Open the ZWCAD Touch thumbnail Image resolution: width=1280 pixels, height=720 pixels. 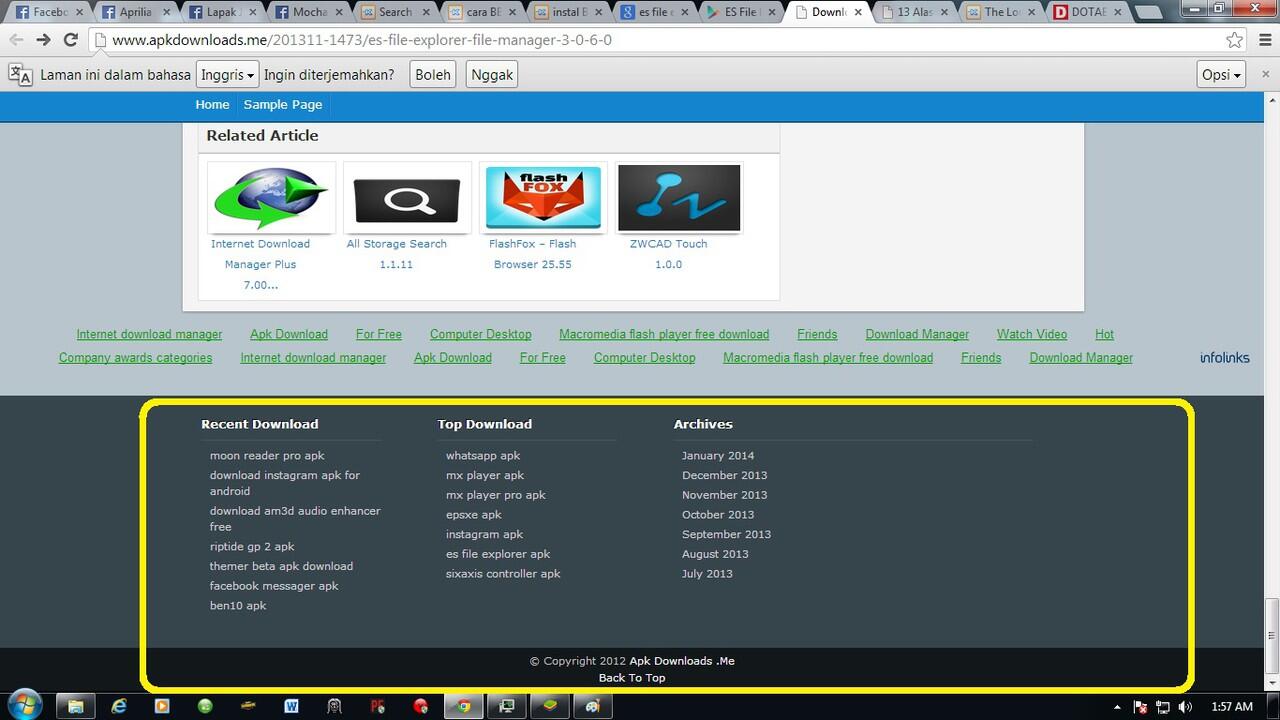(679, 198)
